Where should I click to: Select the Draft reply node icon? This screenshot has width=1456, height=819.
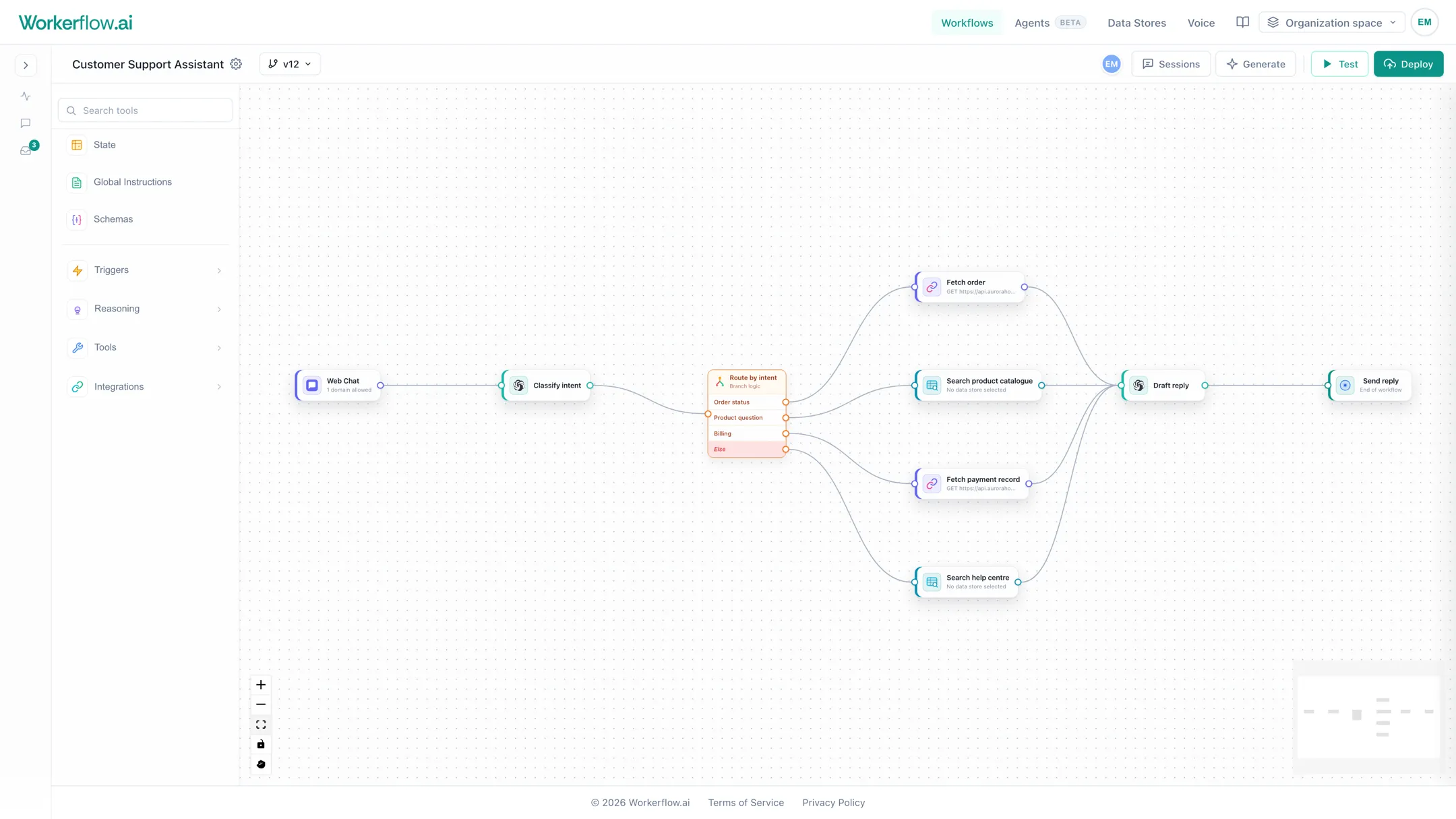pyautogui.click(x=1139, y=386)
